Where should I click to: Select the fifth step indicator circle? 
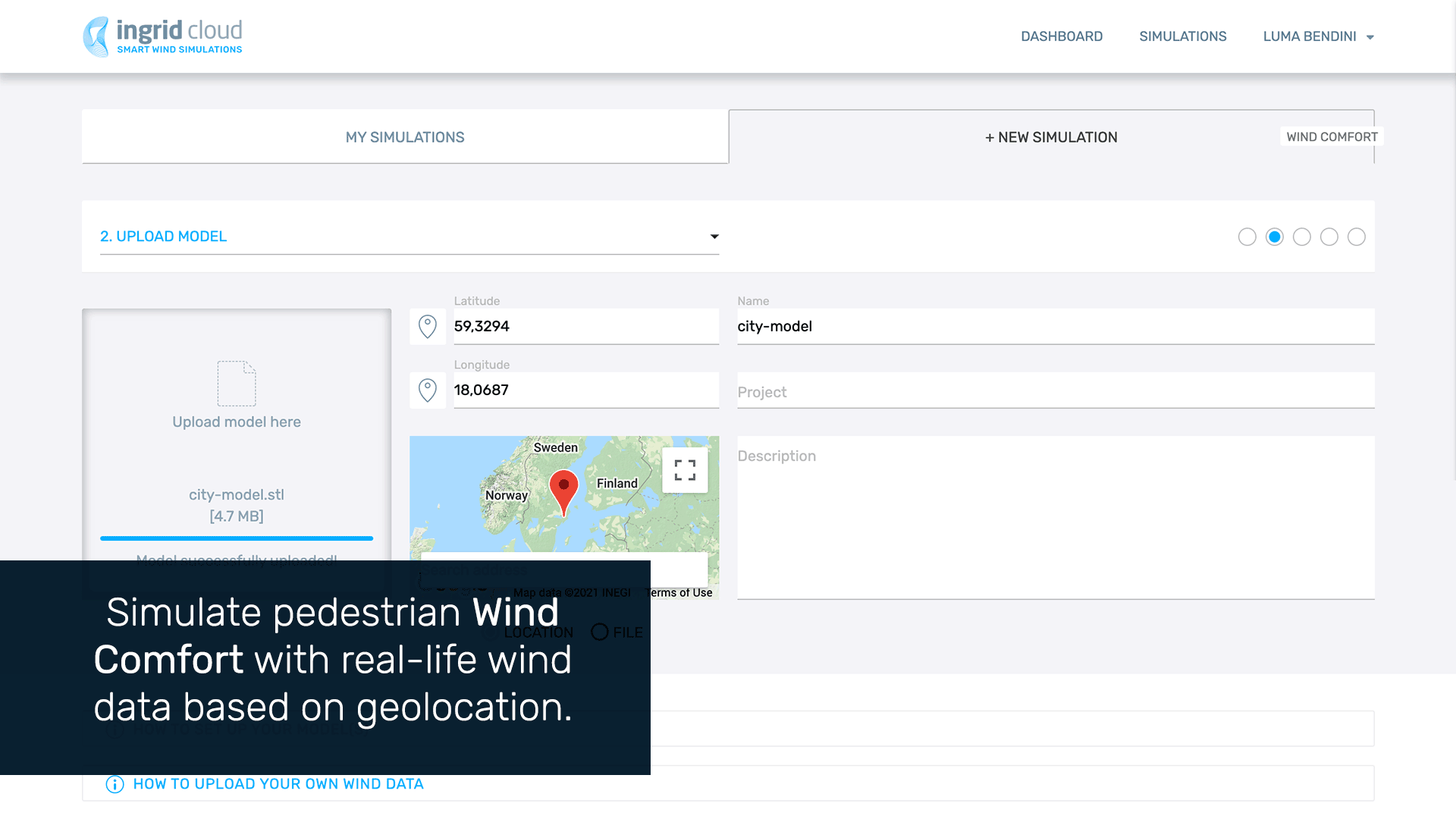pos(1357,237)
